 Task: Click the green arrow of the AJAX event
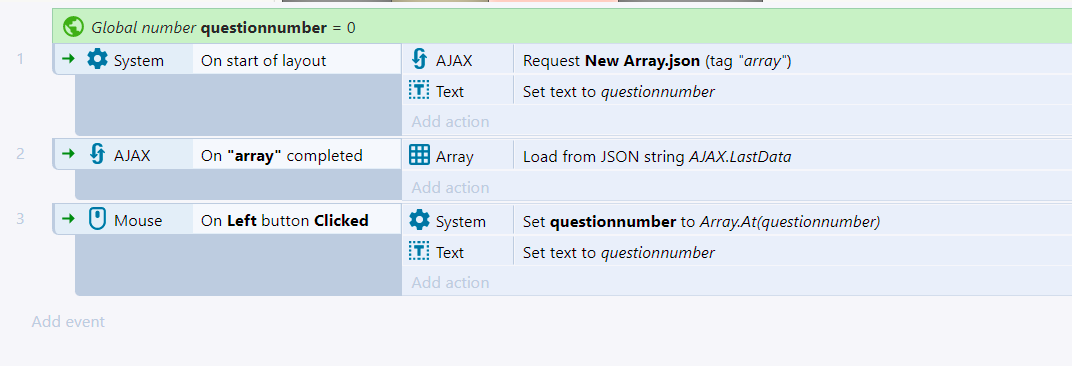68,155
